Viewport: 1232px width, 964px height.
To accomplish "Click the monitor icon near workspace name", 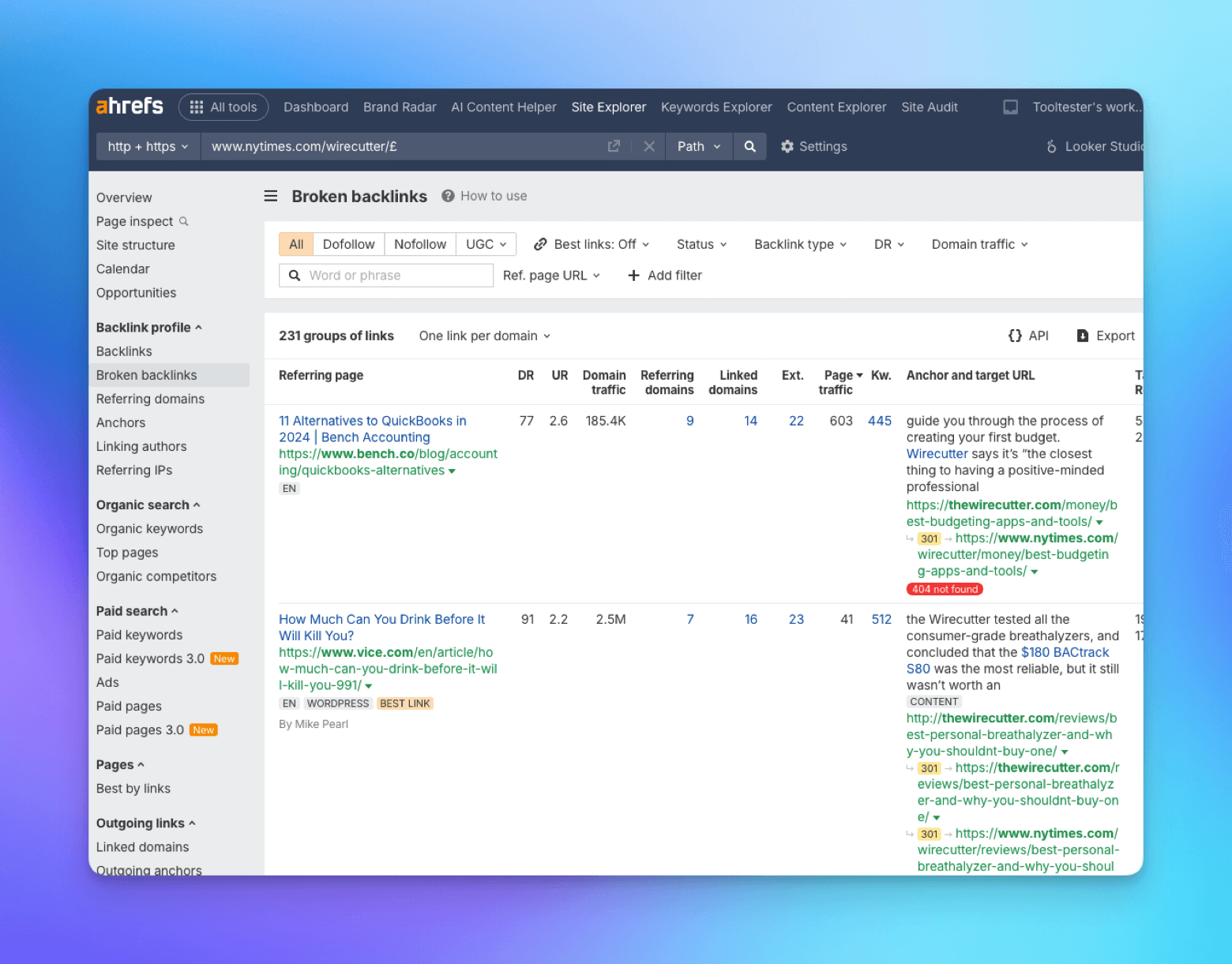I will click(x=1010, y=107).
